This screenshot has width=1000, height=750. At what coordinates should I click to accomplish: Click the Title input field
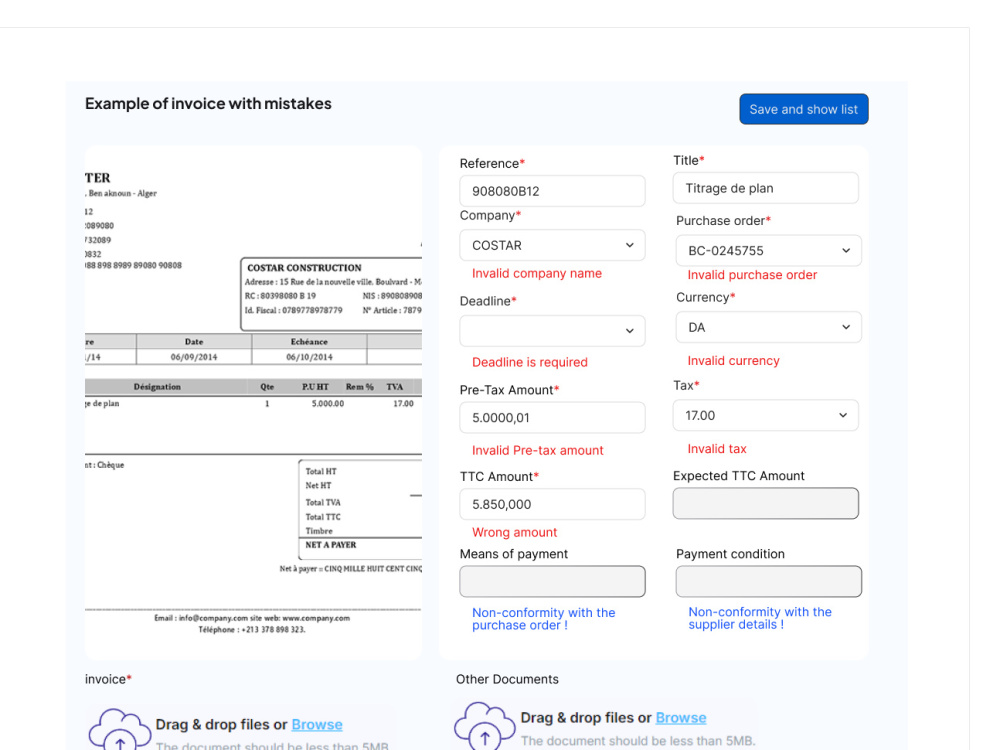[765, 188]
